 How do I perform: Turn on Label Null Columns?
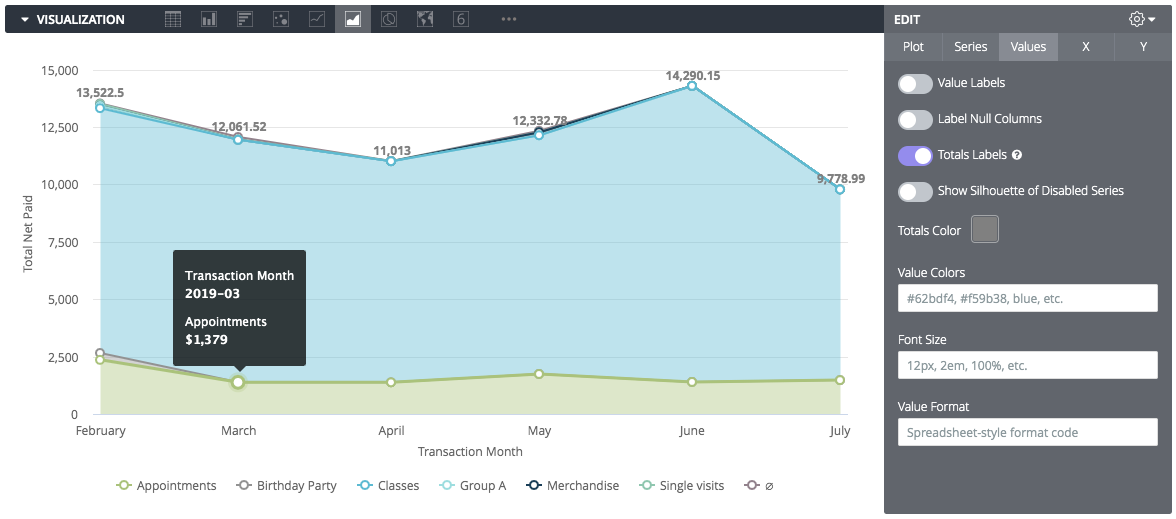click(x=915, y=119)
